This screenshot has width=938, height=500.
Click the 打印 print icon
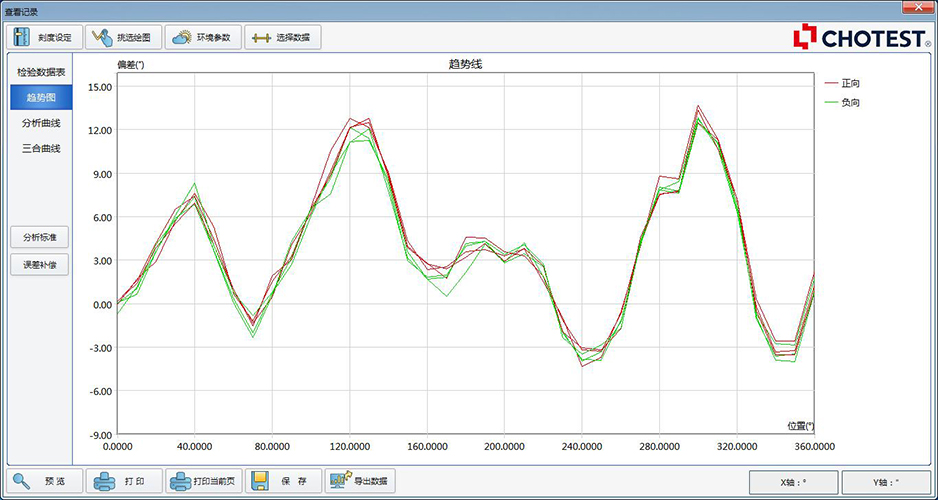click(122, 481)
